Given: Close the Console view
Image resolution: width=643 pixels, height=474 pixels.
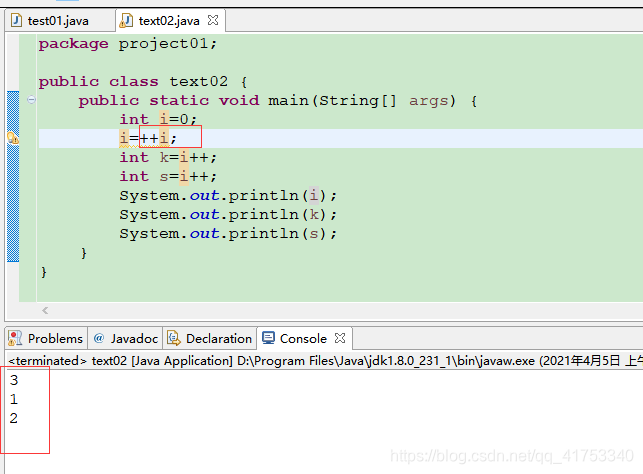Looking at the screenshot, I should pos(340,338).
